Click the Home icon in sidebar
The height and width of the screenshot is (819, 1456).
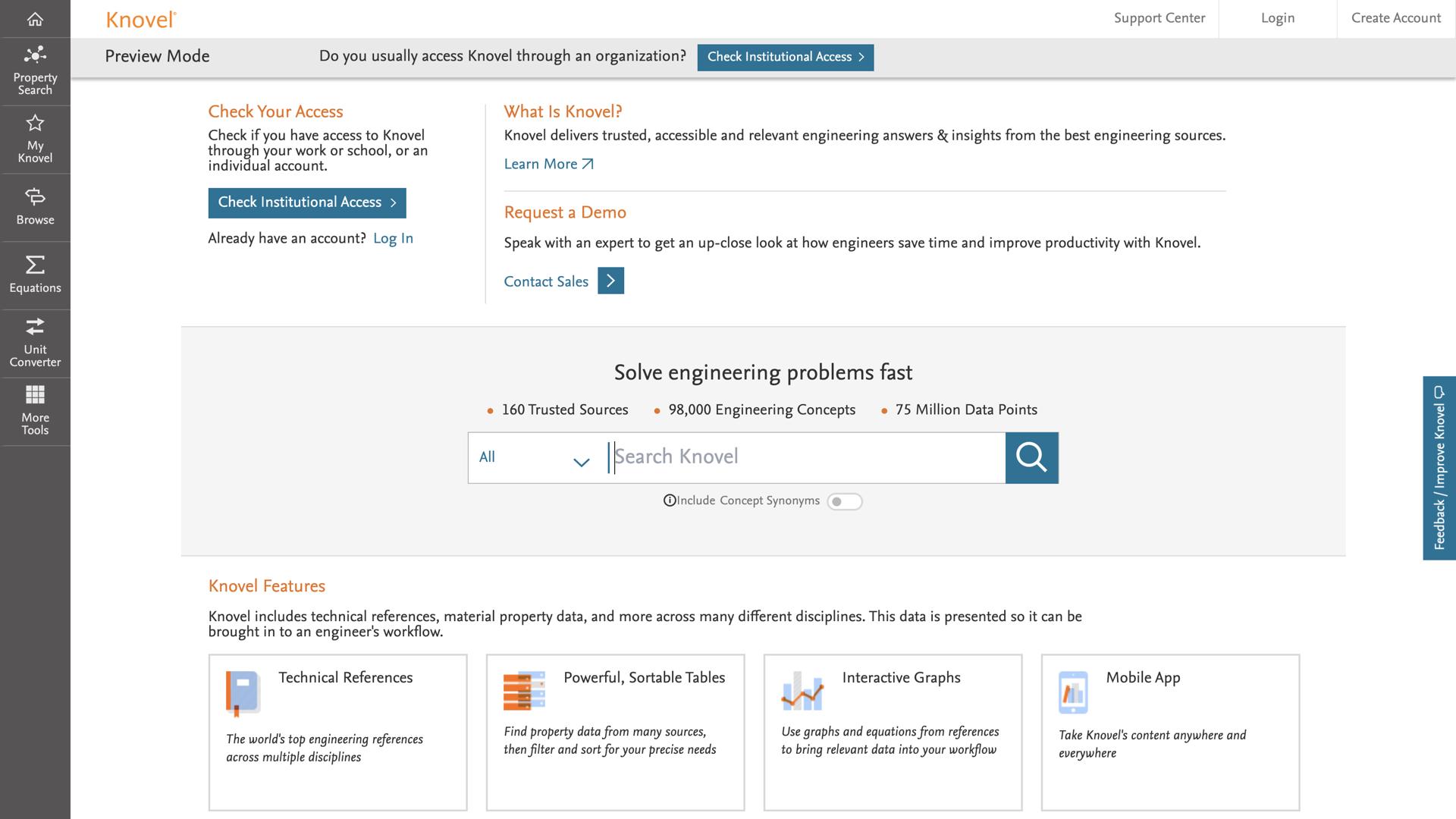coord(35,19)
